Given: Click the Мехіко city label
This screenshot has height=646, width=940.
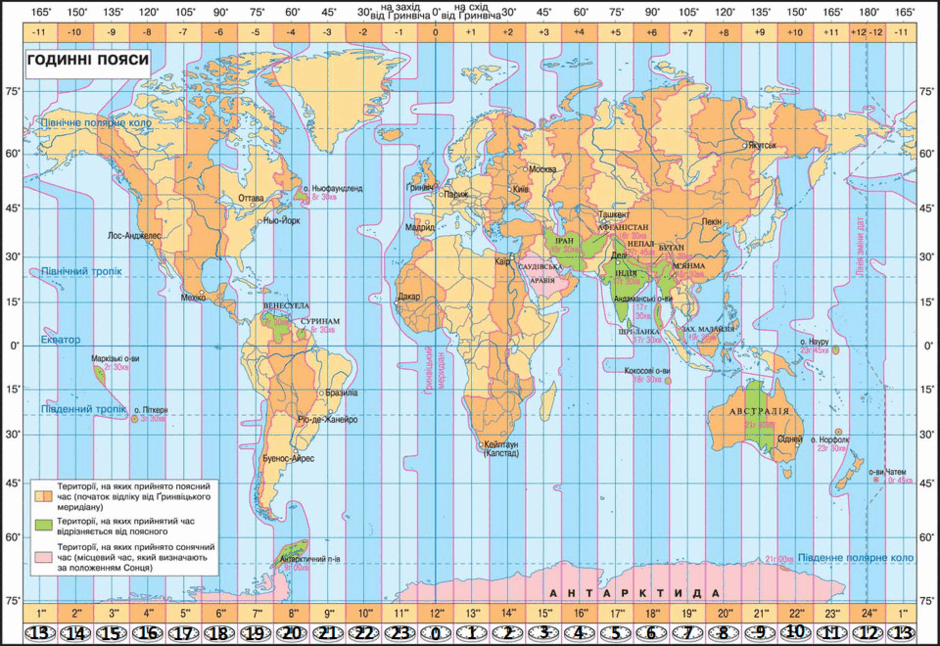Looking at the screenshot, I should coord(193,297).
